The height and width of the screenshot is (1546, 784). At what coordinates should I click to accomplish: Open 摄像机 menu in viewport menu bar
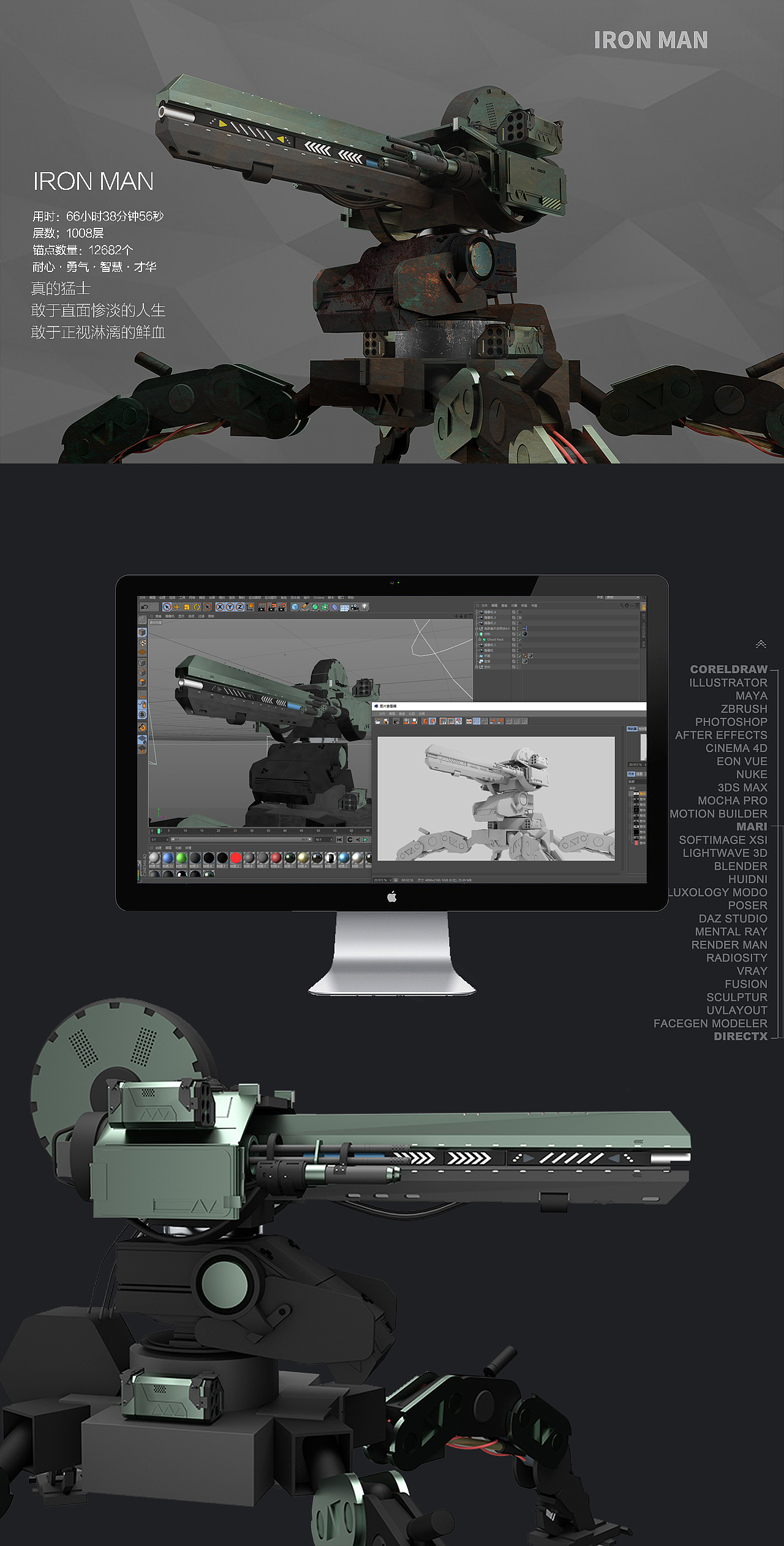170,616
